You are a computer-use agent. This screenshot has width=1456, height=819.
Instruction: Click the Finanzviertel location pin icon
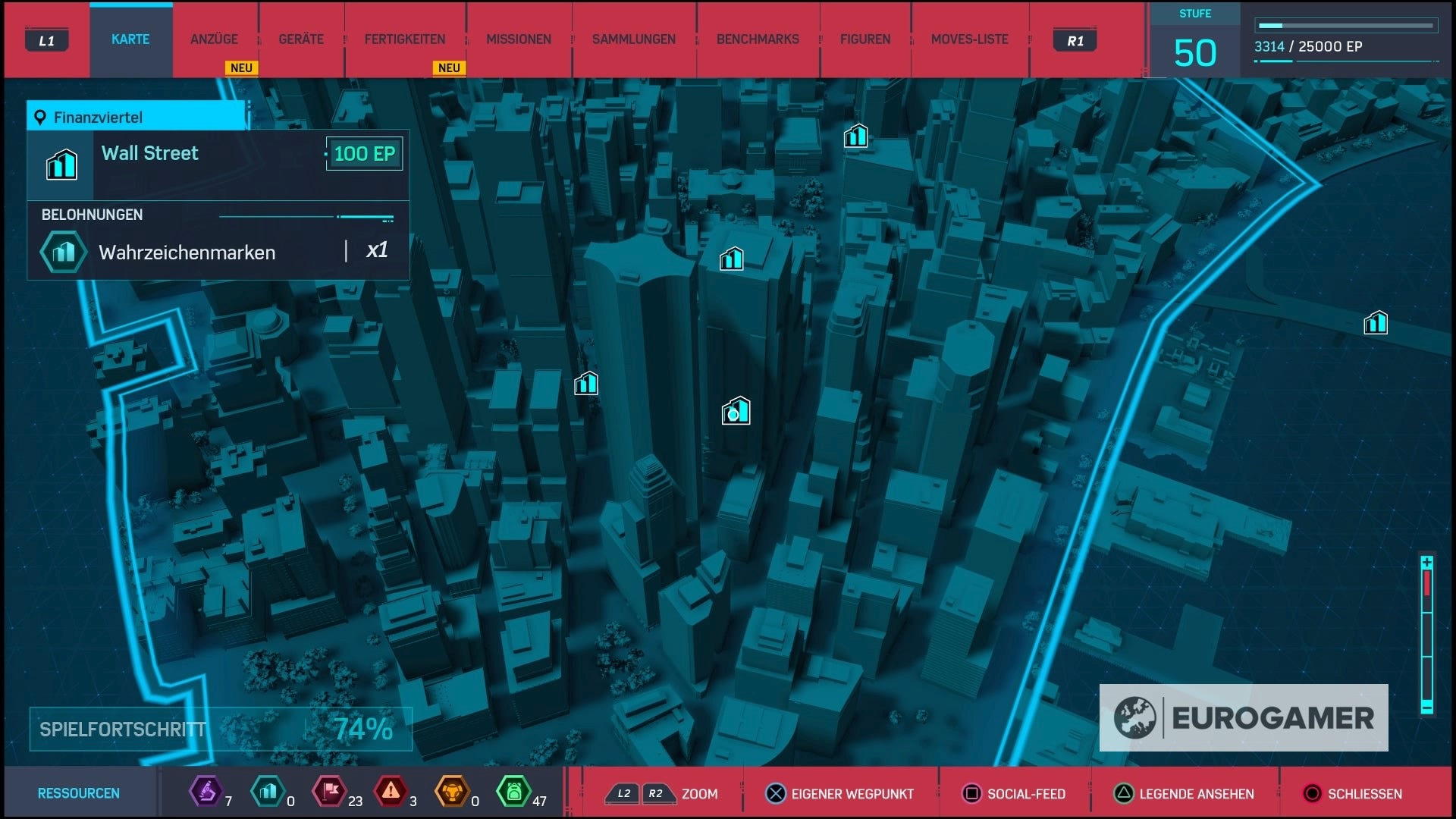(40, 118)
